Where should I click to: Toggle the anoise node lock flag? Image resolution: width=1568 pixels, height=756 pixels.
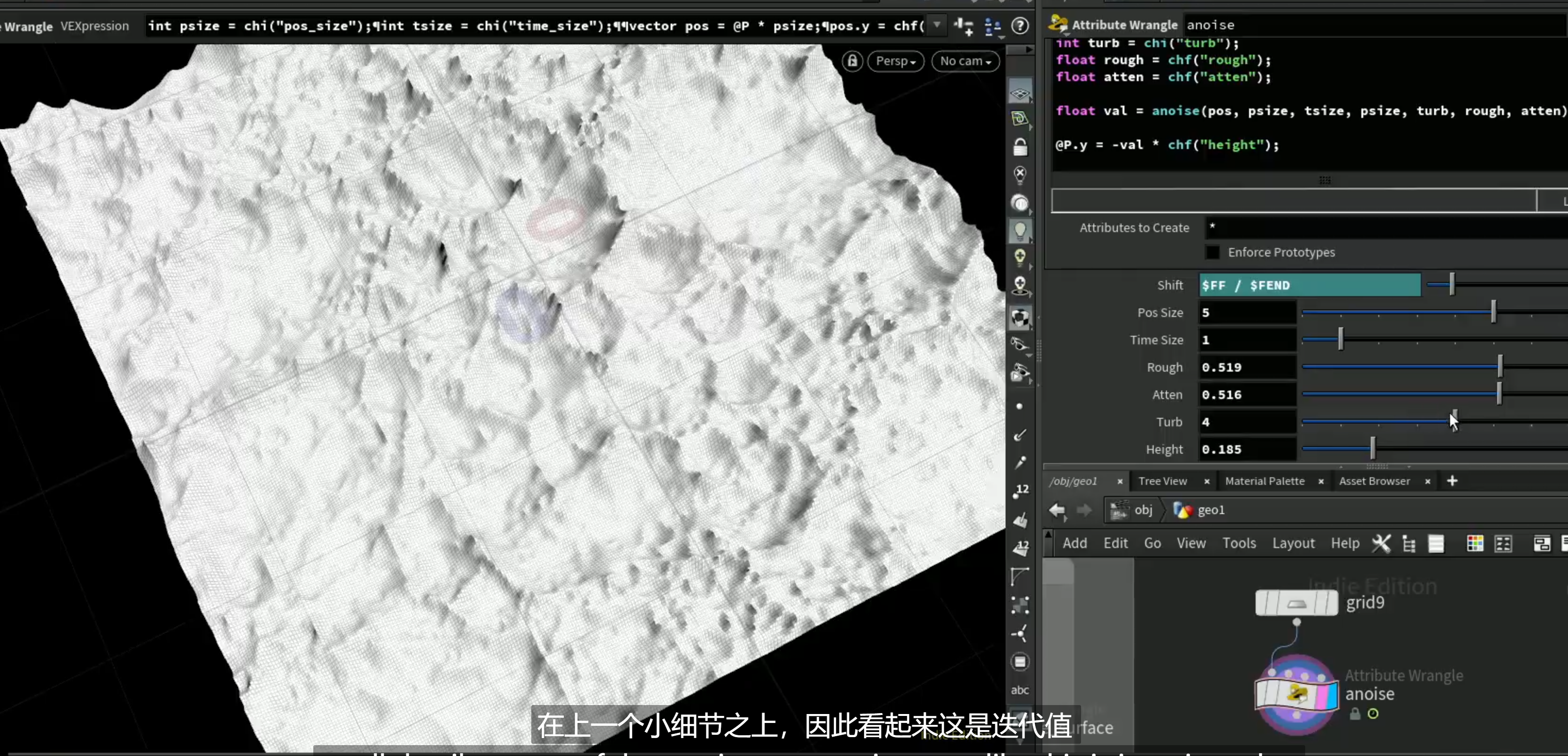coord(1355,714)
